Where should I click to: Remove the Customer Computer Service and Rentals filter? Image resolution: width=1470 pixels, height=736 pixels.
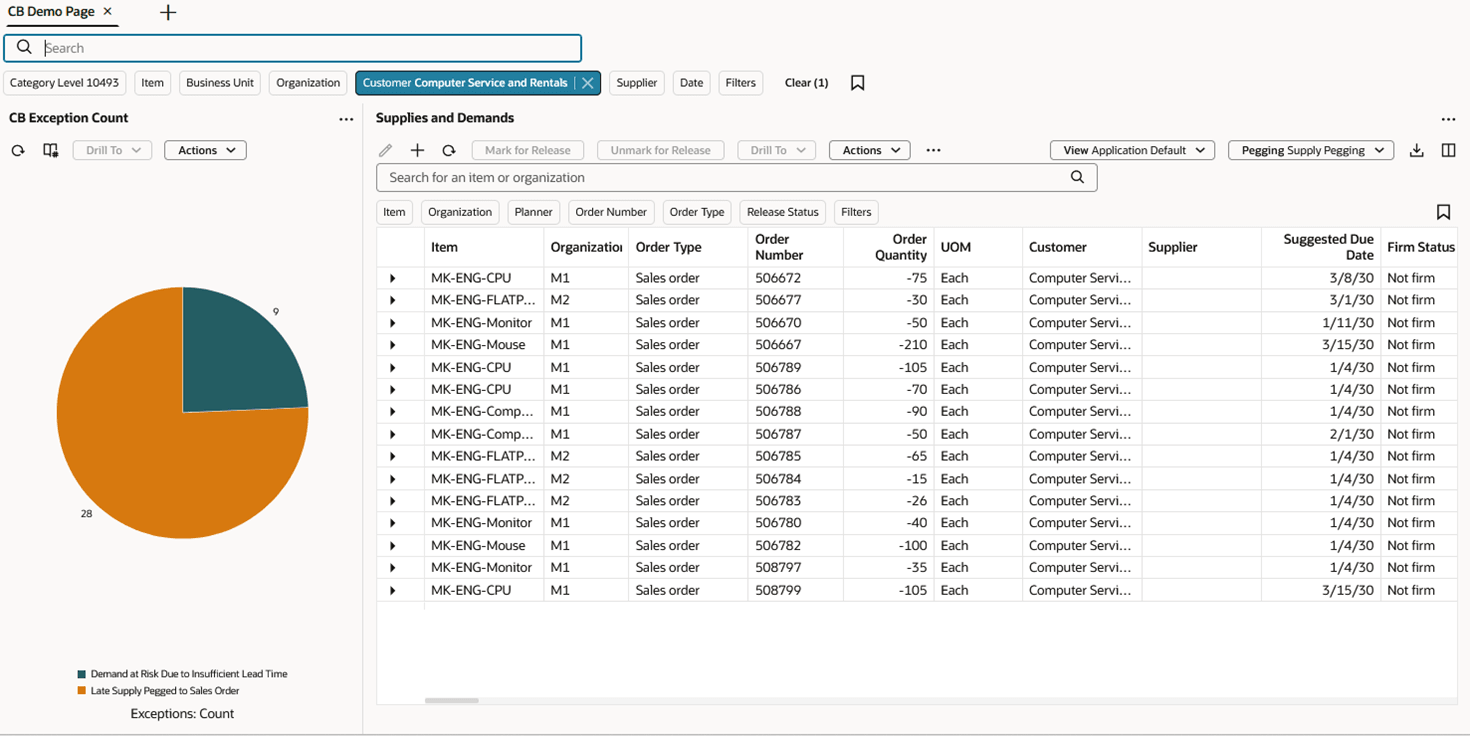point(588,83)
